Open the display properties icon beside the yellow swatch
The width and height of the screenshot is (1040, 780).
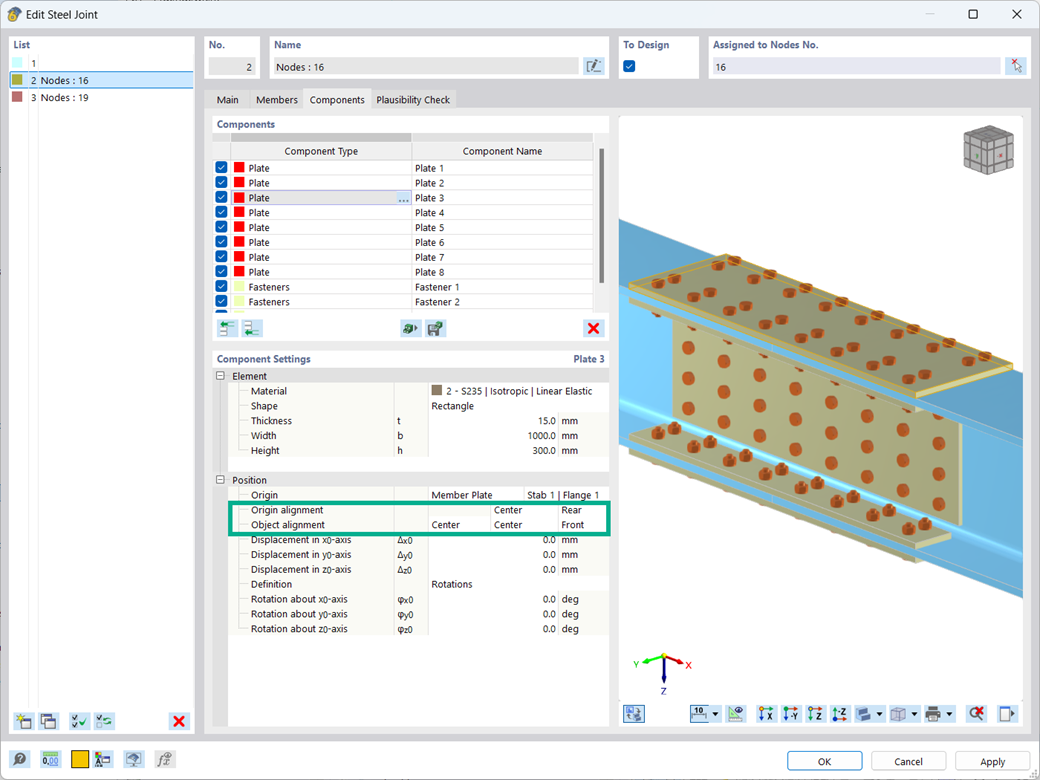pyautogui.click(x=103, y=759)
